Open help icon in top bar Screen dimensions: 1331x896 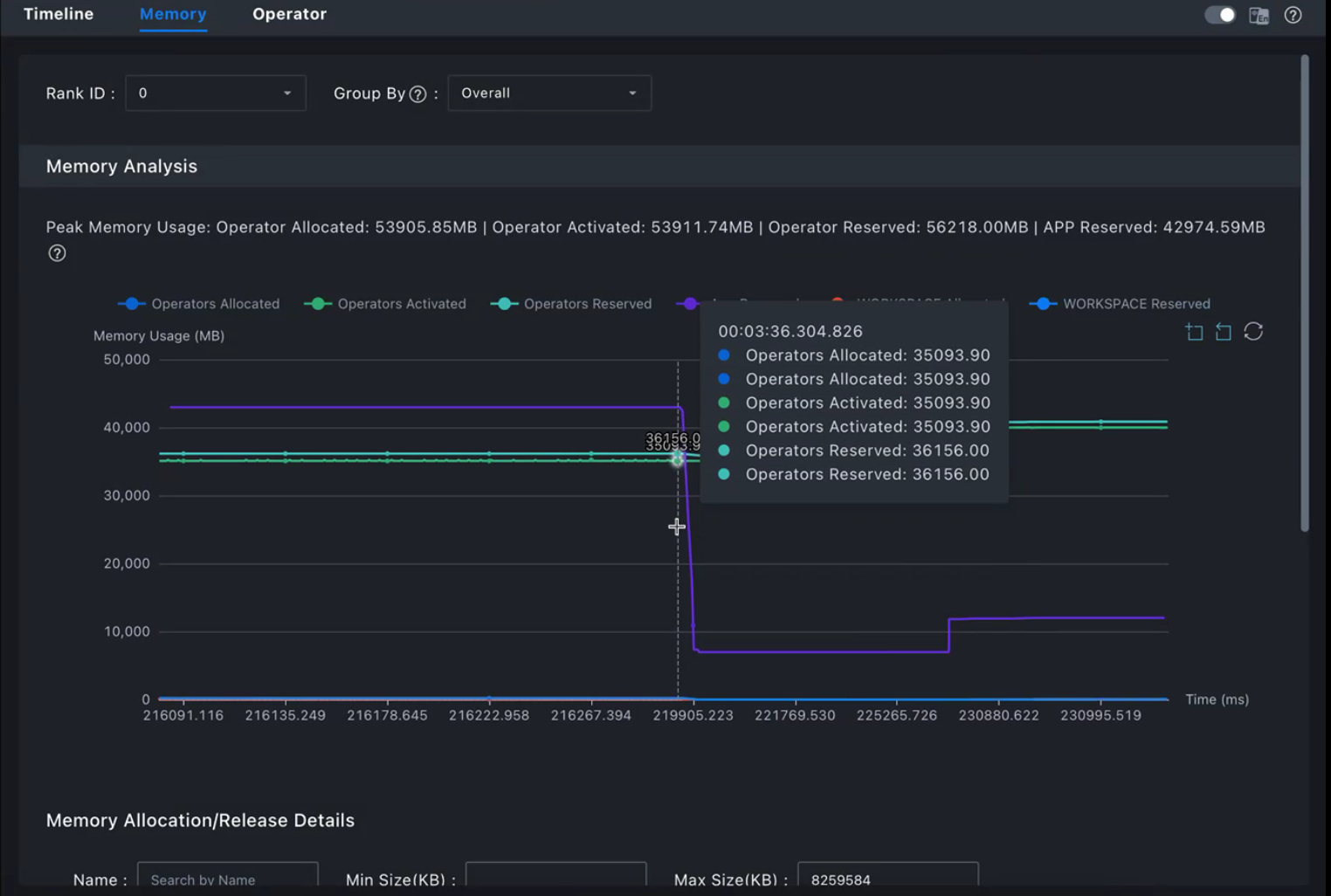(x=1293, y=15)
